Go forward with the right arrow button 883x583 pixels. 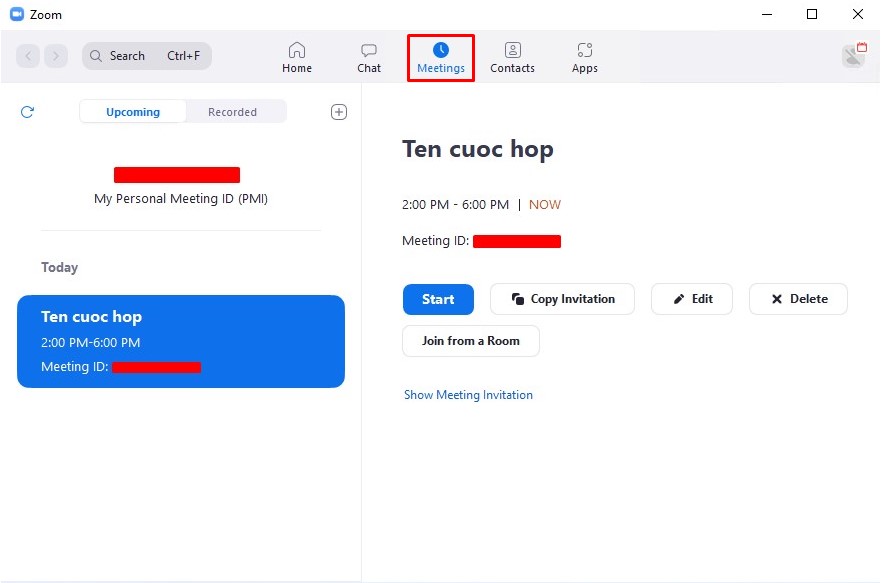point(56,56)
